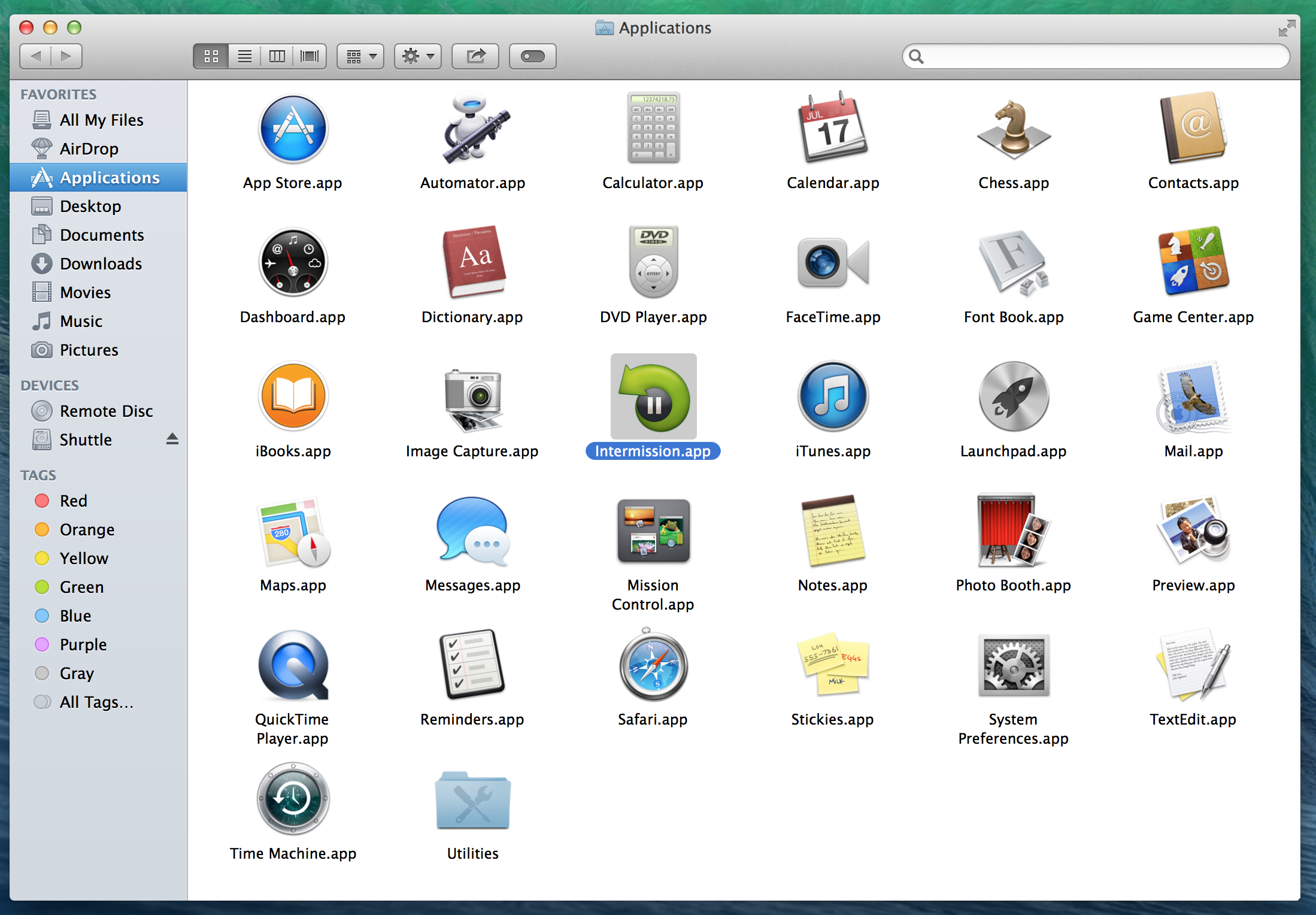Eject the Shuttle device
The width and height of the screenshot is (1316, 915).
point(172,439)
